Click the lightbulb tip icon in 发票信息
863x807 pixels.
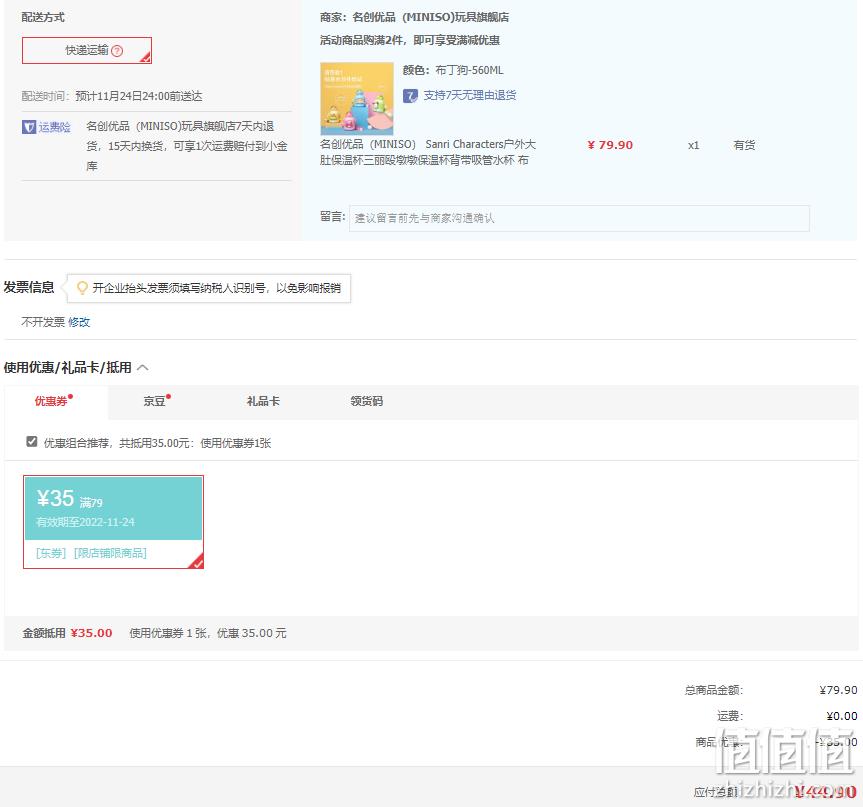(x=82, y=288)
